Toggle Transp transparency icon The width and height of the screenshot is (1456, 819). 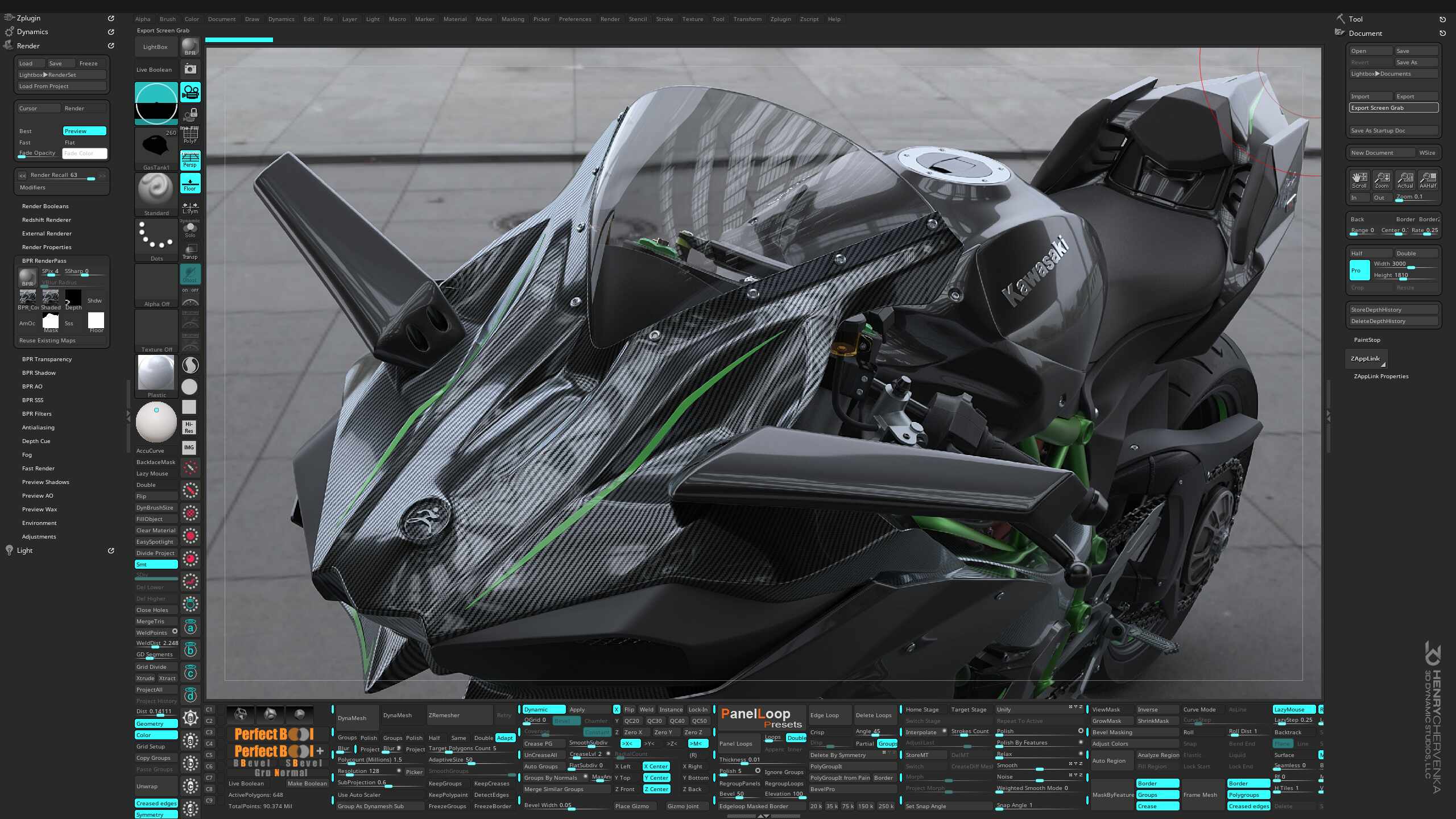[x=190, y=251]
